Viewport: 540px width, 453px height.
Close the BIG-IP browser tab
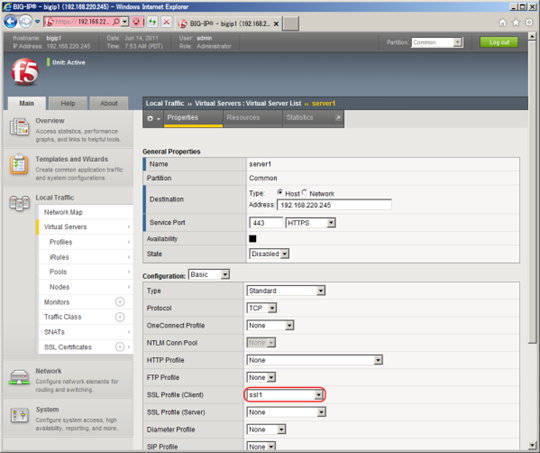point(276,24)
